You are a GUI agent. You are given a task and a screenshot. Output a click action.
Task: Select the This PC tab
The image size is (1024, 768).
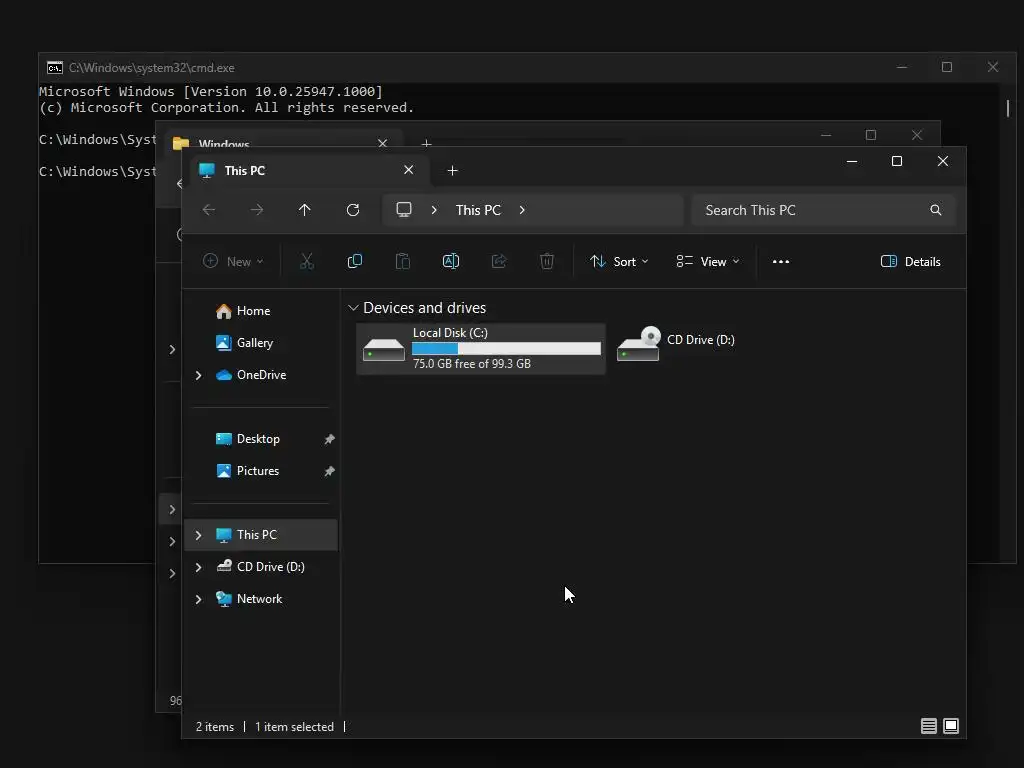point(310,170)
